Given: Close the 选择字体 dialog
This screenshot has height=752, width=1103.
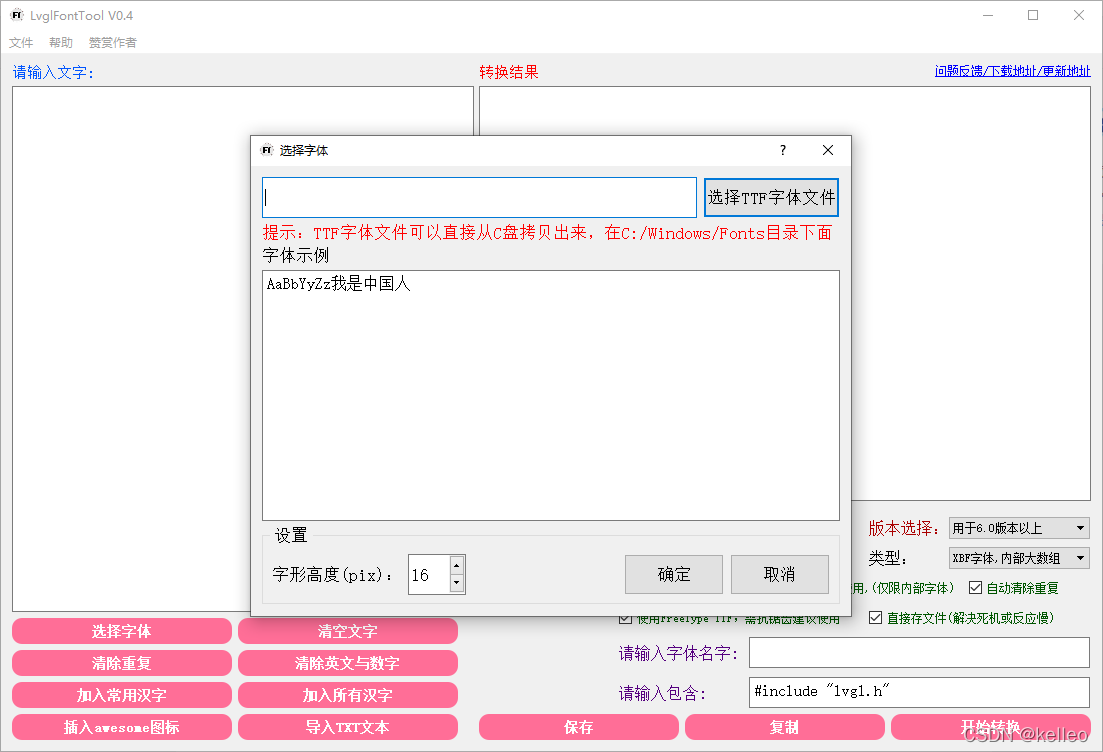Looking at the screenshot, I should [x=828, y=150].
